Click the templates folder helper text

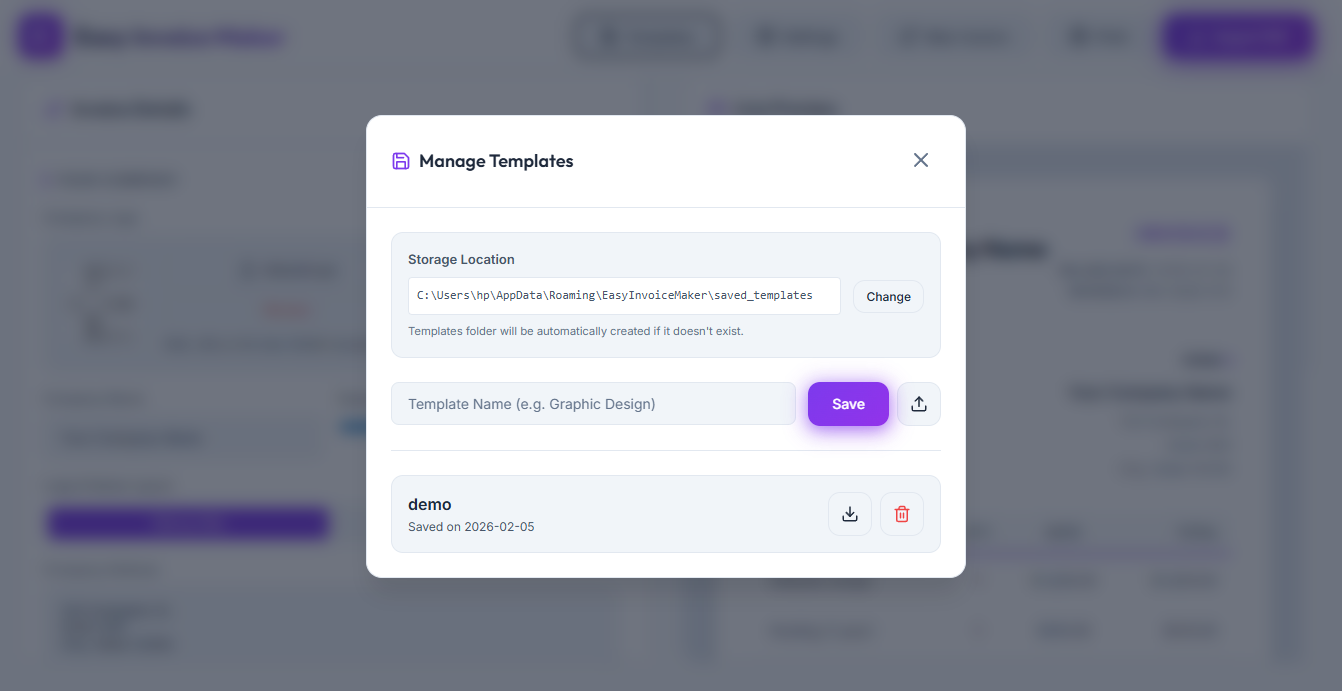pos(575,331)
